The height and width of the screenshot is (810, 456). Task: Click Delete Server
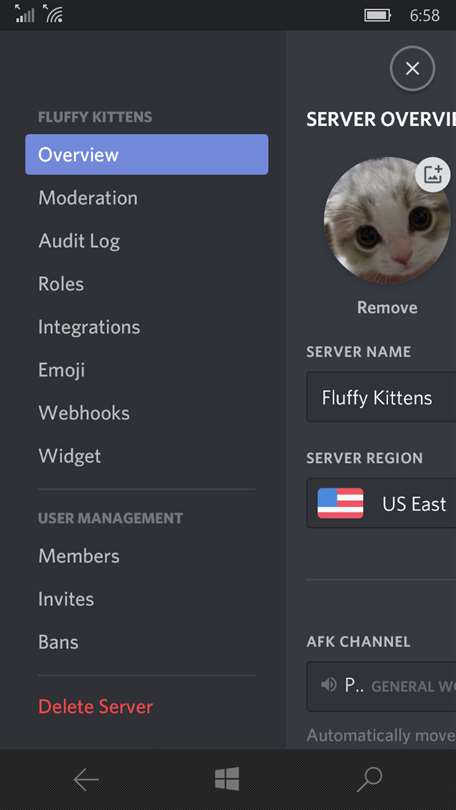96,707
